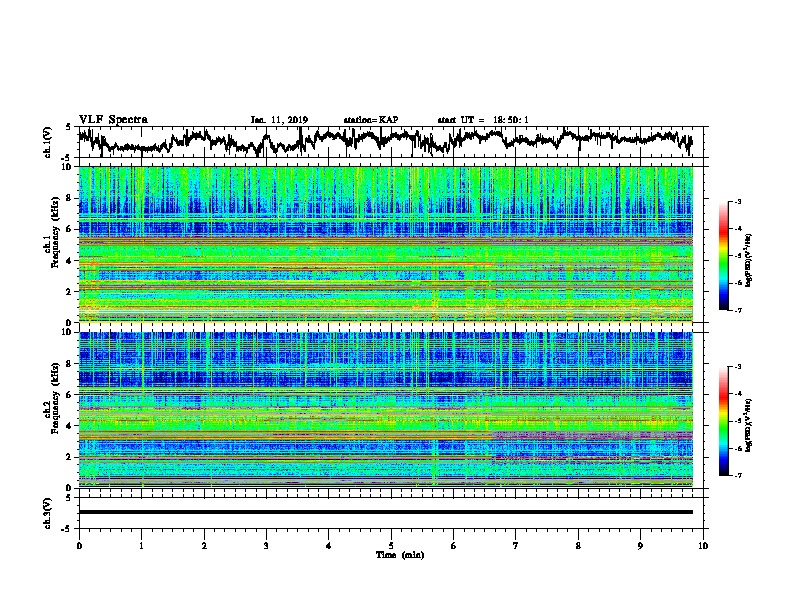This screenshot has width=792, height=612.
Task: Click the "station=KAP" header text
Action: pyautogui.click(x=371, y=120)
